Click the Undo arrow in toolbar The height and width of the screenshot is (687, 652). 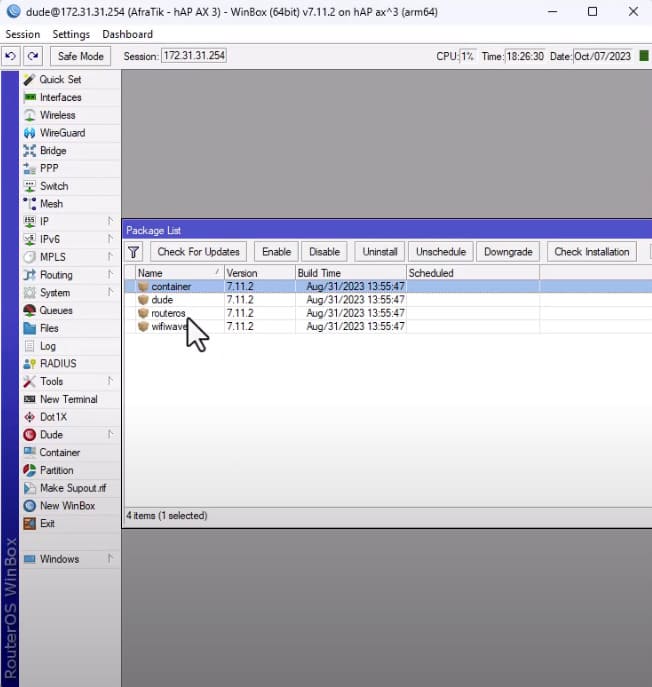click(x=11, y=56)
